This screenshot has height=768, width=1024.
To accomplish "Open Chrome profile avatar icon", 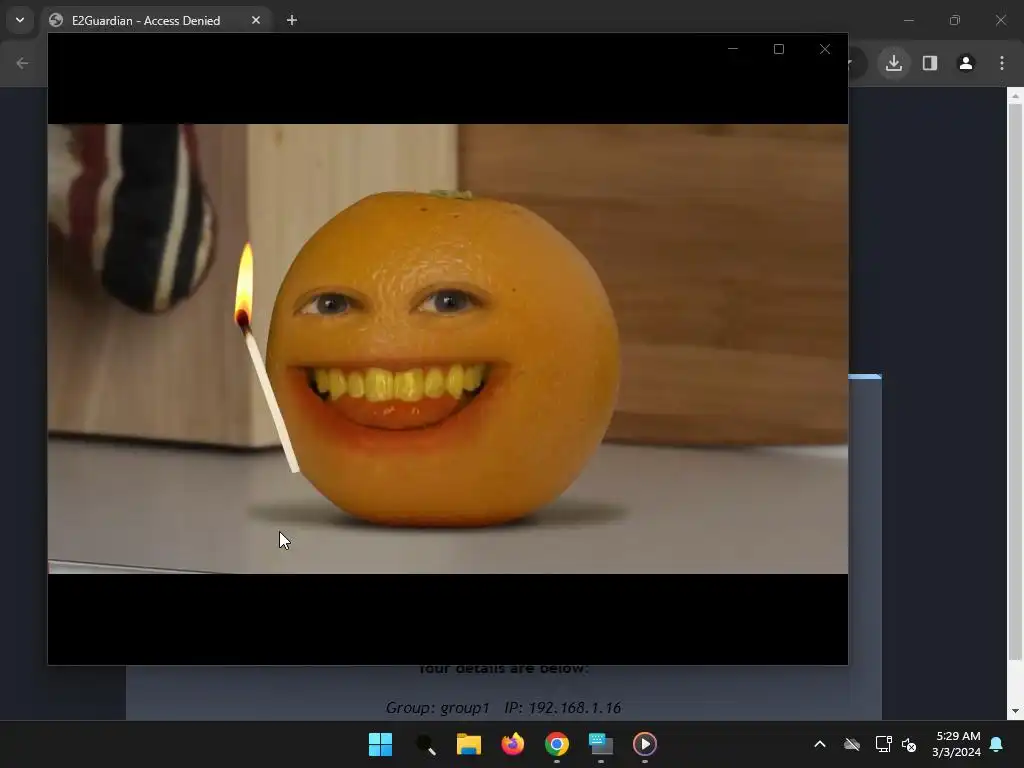I will (x=966, y=63).
